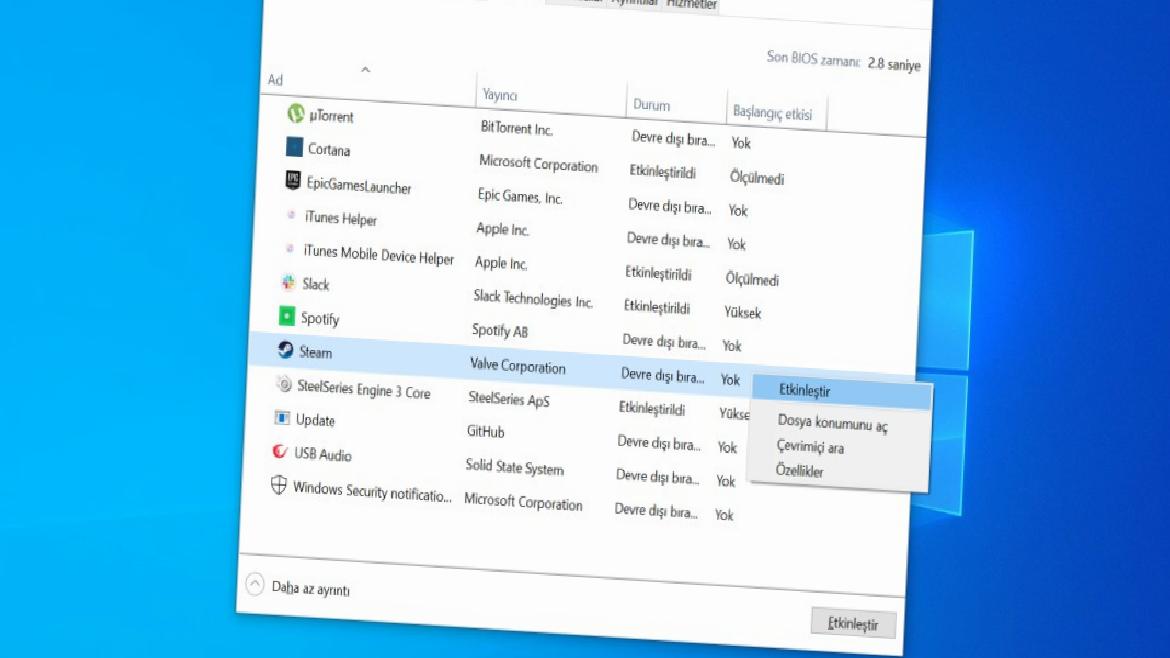Click the µTorrent app icon
The width and height of the screenshot is (1170, 658).
point(295,113)
